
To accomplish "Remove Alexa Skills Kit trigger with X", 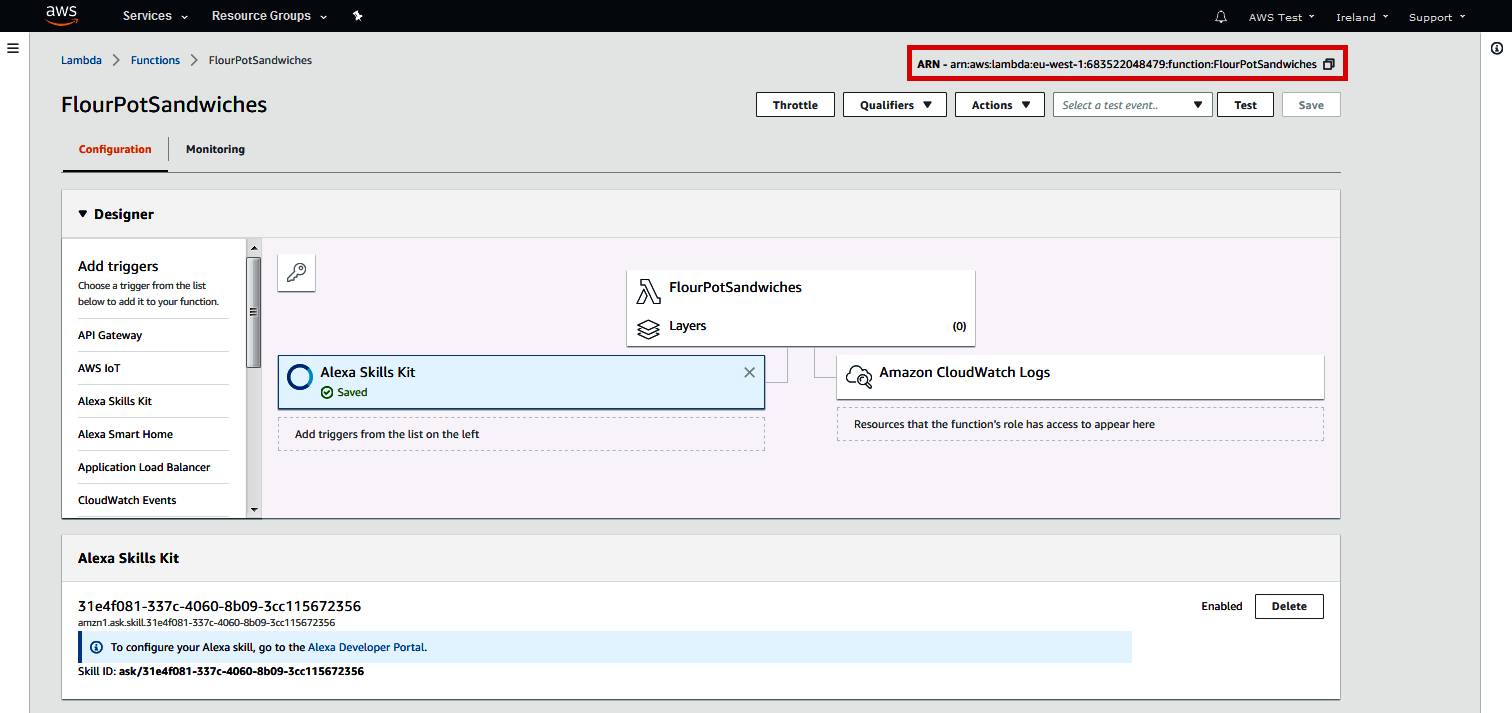I will (x=749, y=372).
